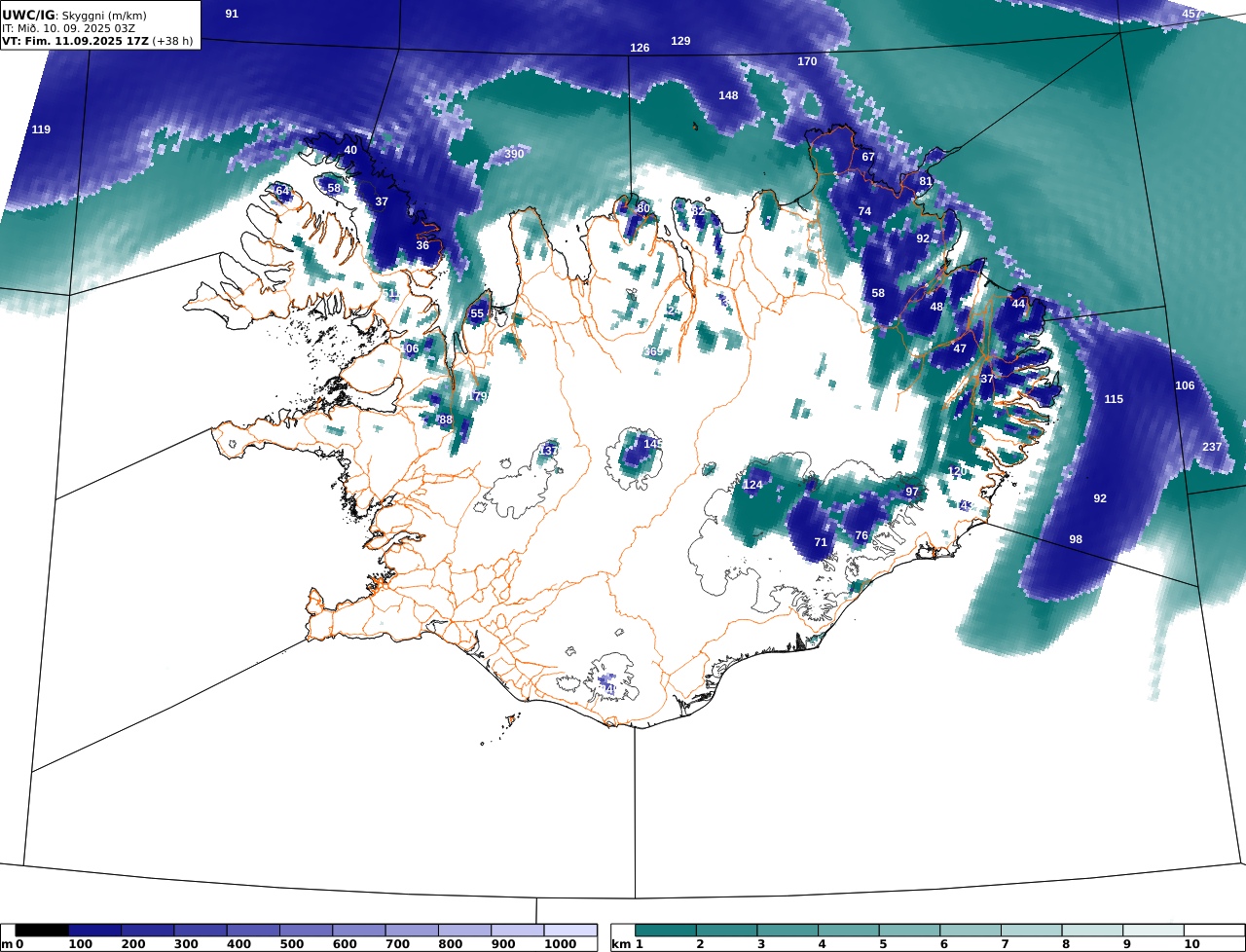This screenshot has height=952, width=1246.
Task: Click the visibility value 74 on the map
Action: pyautogui.click(x=864, y=211)
